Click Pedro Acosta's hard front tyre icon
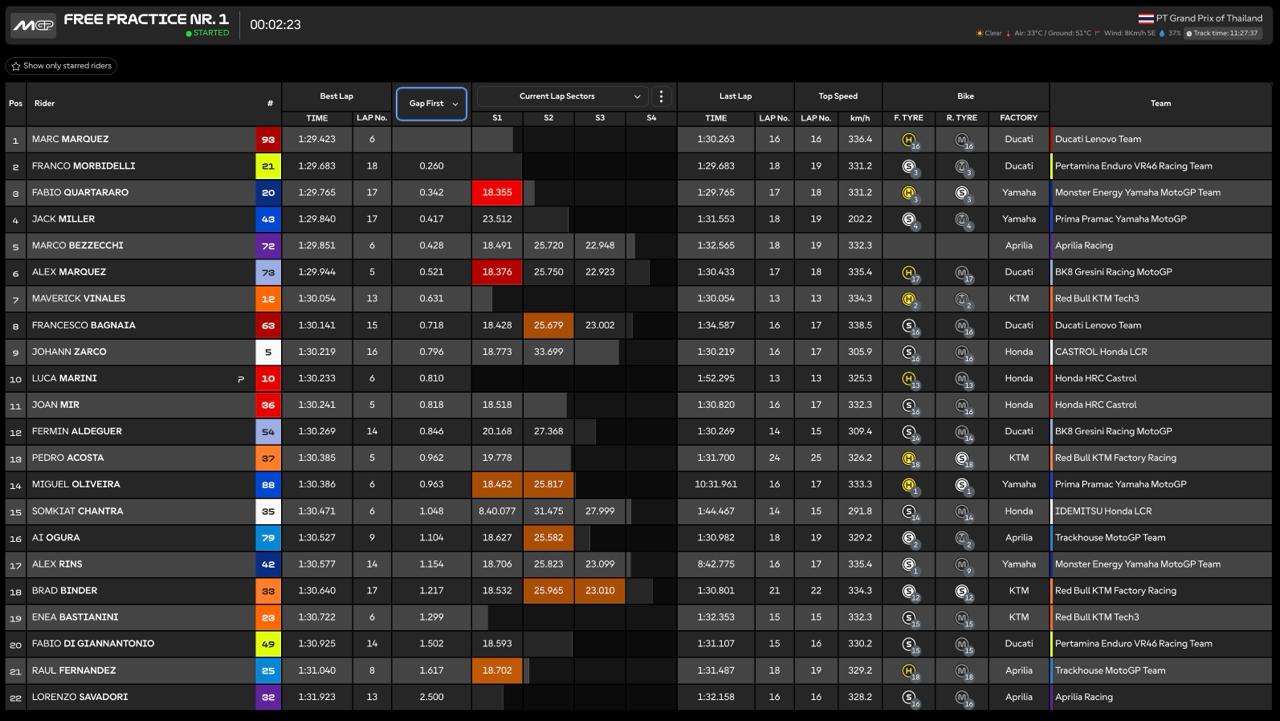Image resolution: width=1280 pixels, height=721 pixels. click(909, 458)
